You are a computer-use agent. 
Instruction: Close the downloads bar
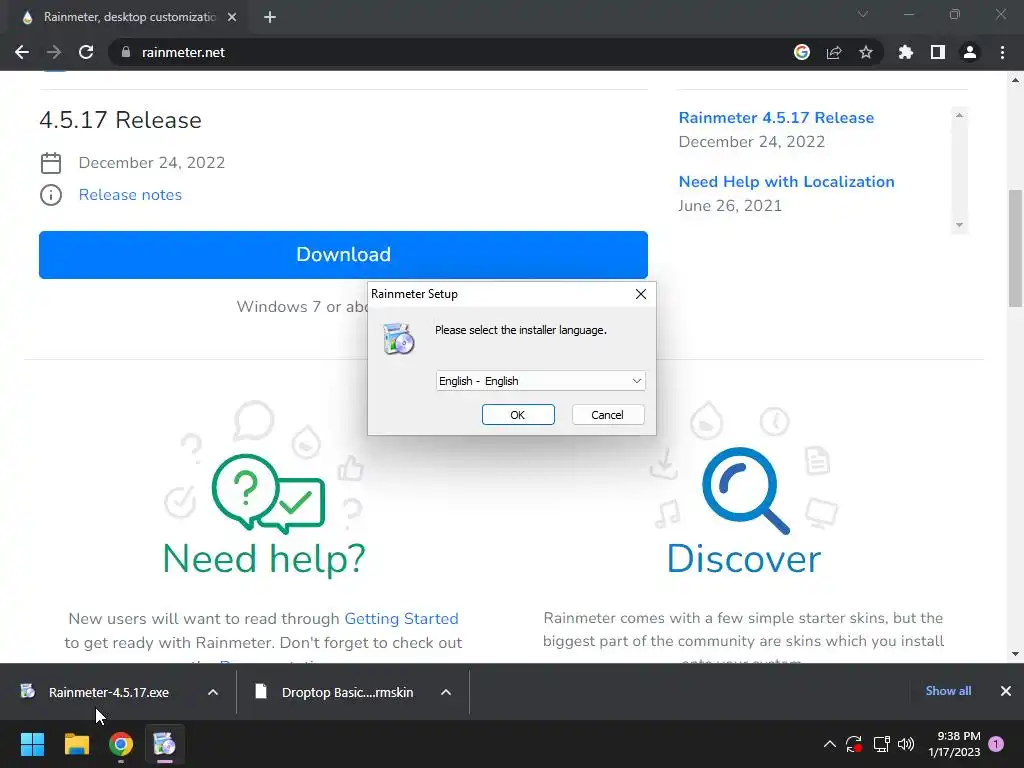[1006, 691]
